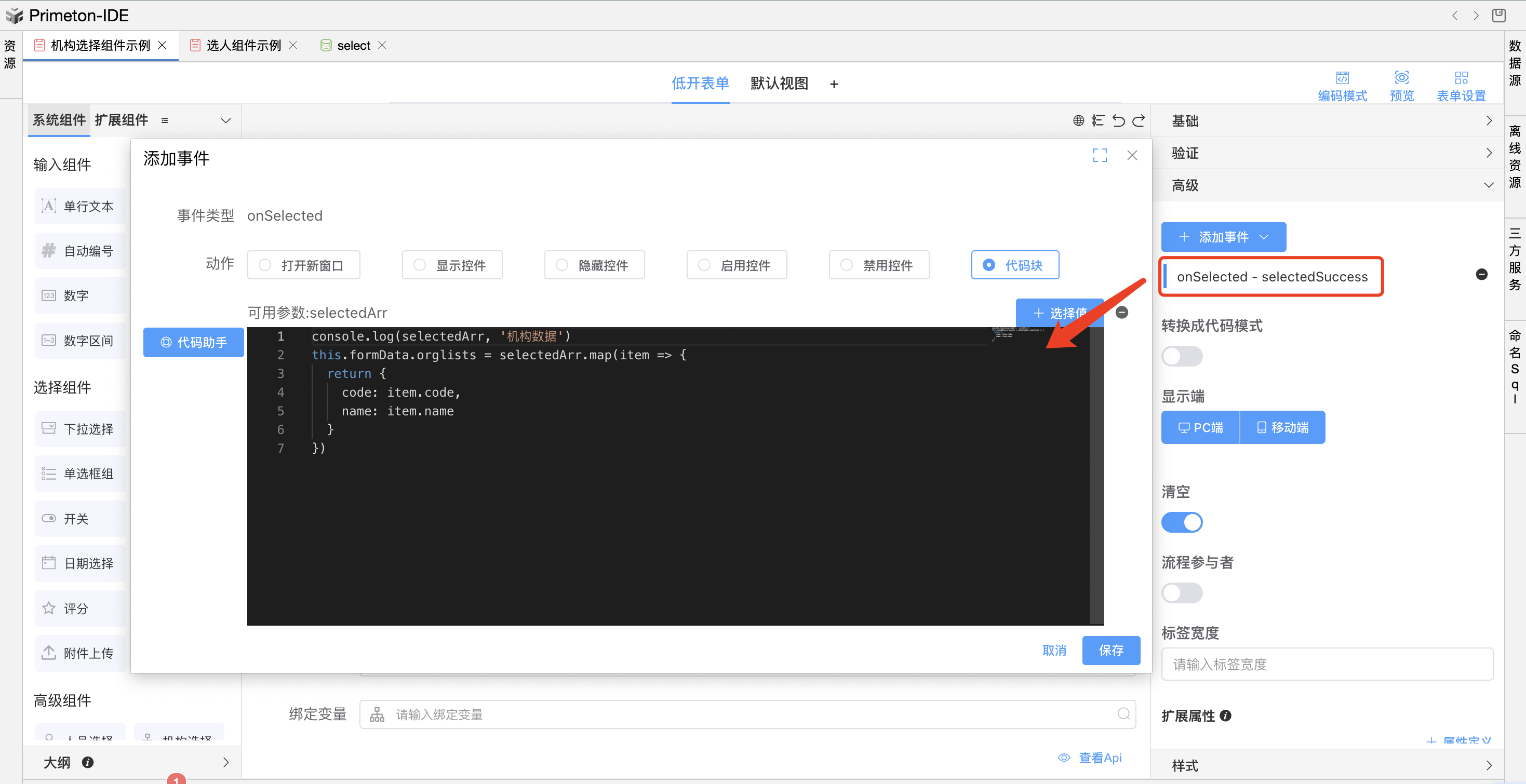Image resolution: width=1526 pixels, height=784 pixels.
Task: Toggle the 转换成代码模式 switch
Action: pos(1181,357)
